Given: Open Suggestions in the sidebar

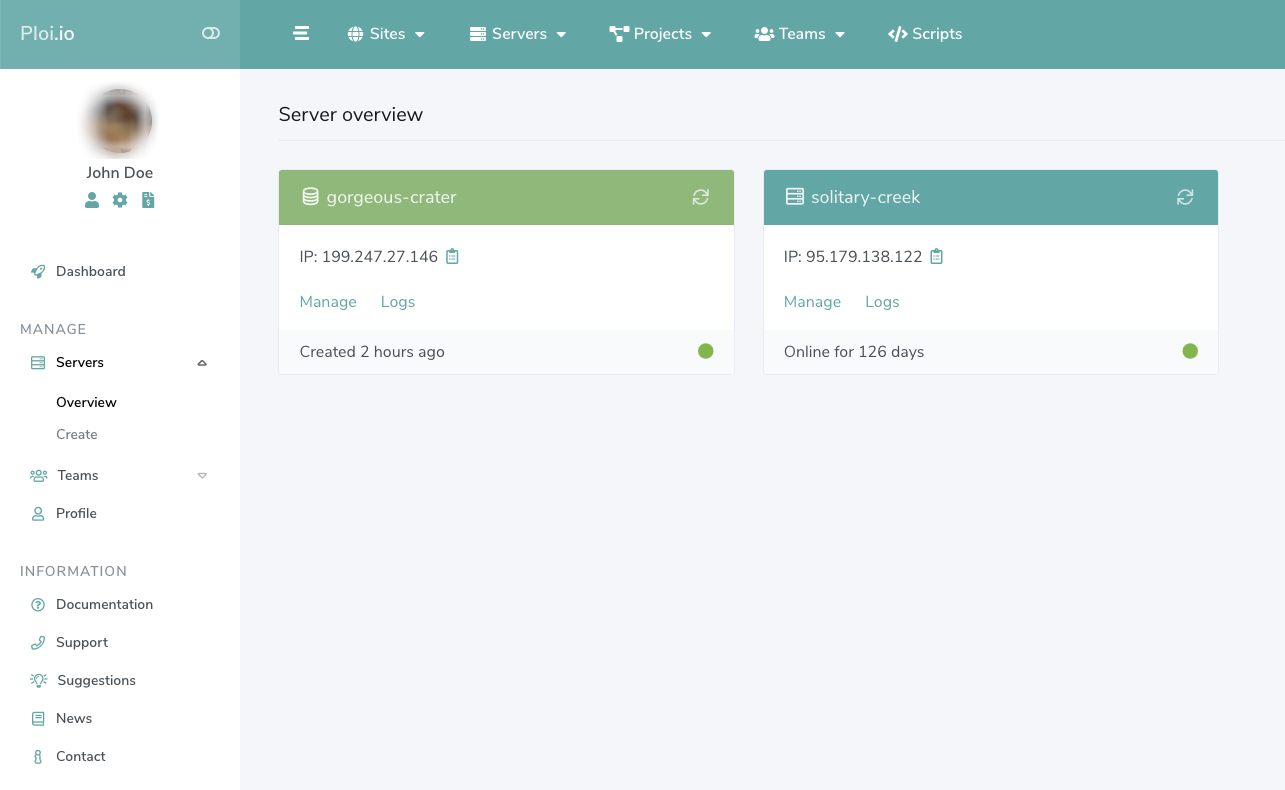Looking at the screenshot, I should pos(96,680).
